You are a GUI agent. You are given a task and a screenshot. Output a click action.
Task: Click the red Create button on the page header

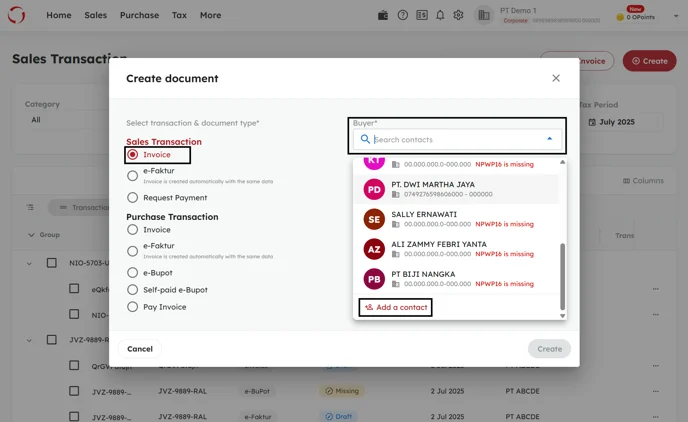[649, 61]
